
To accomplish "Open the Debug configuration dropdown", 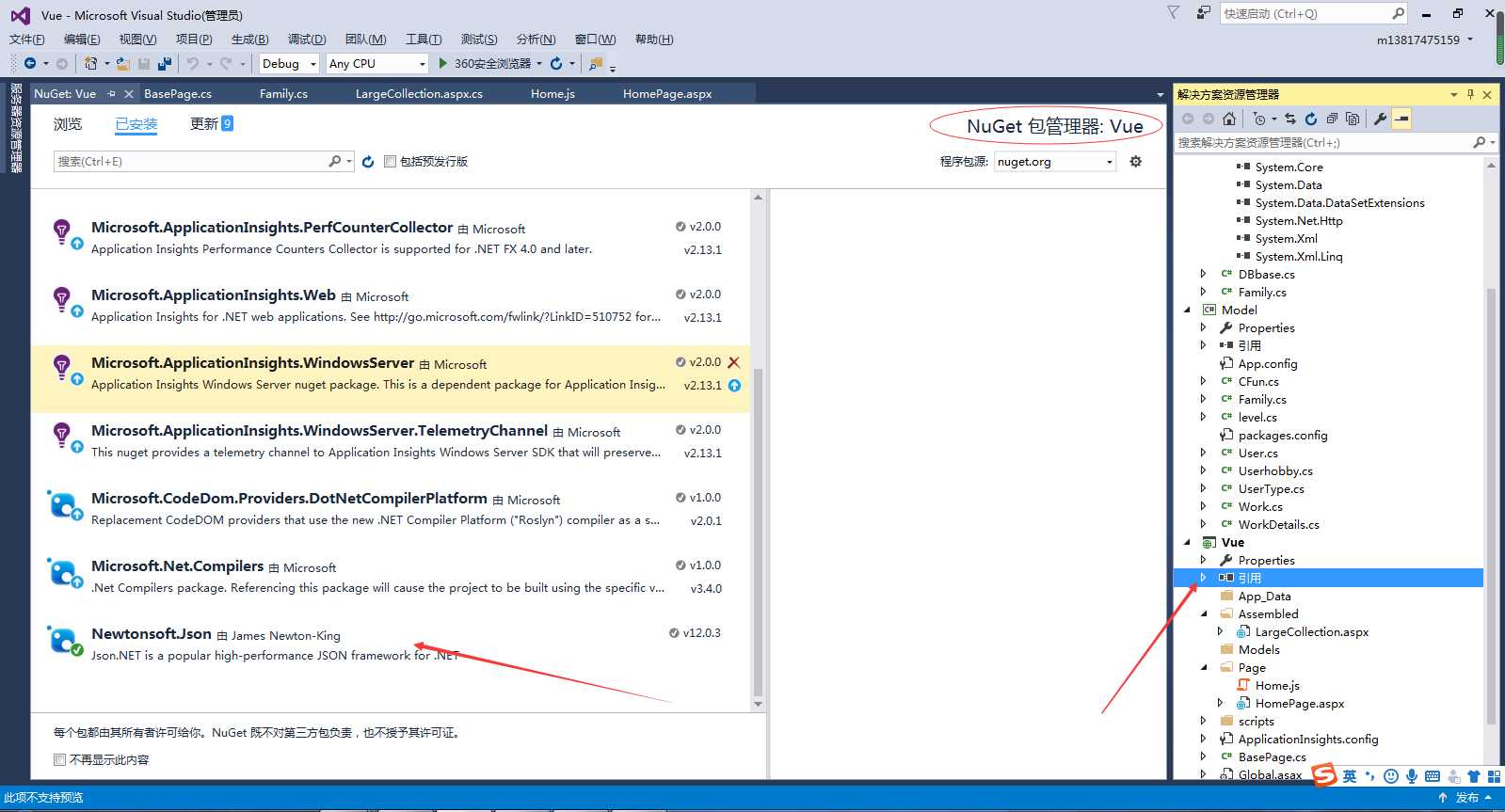I will click(313, 64).
